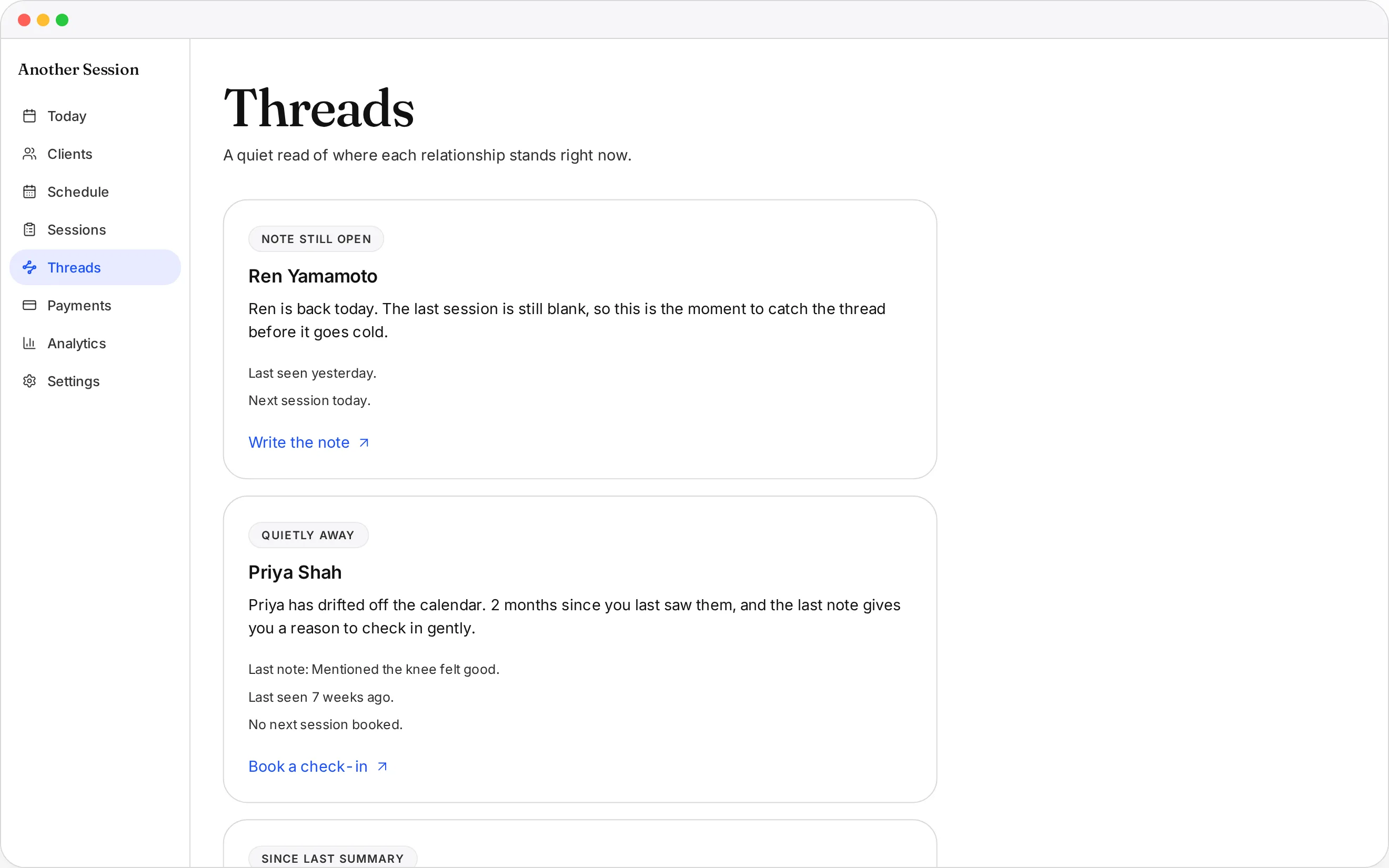Open the Payments card icon

(x=29, y=306)
